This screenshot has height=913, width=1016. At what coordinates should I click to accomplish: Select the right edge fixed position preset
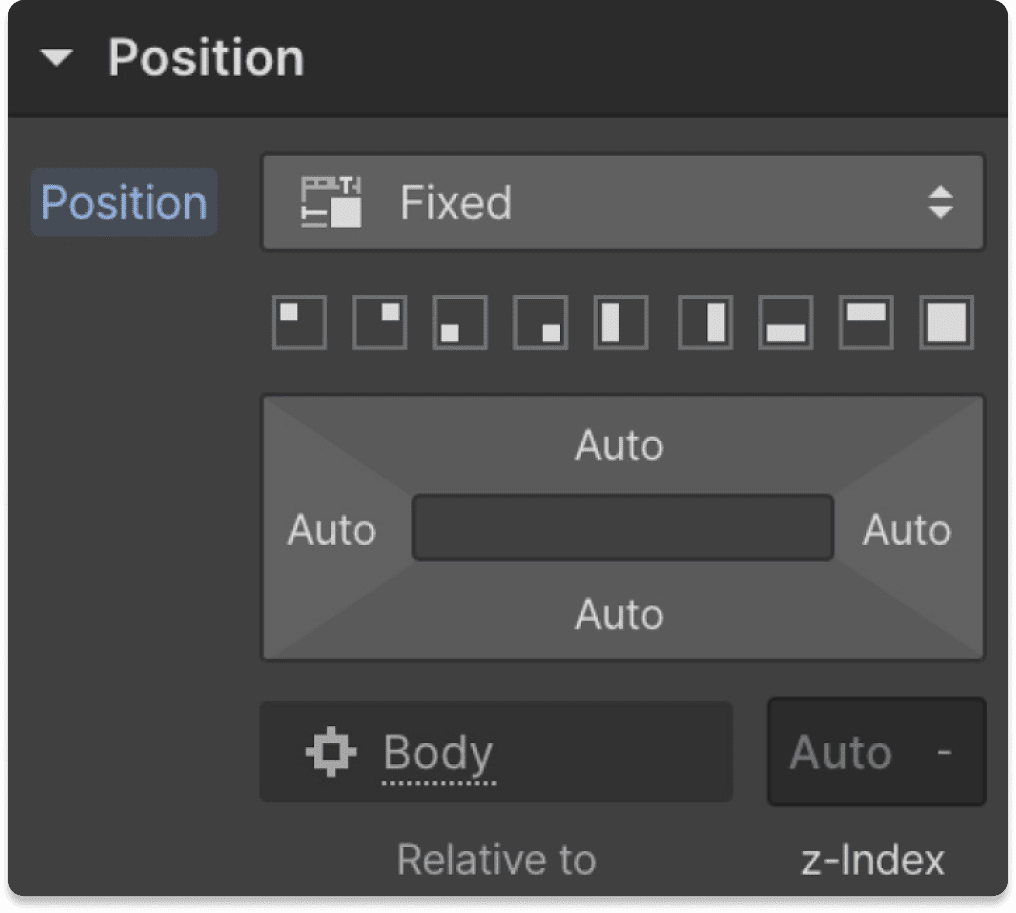click(x=704, y=323)
